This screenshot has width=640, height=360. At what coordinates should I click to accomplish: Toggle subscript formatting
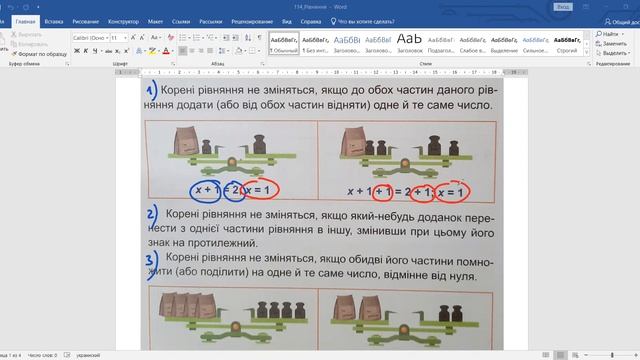[x=118, y=51]
